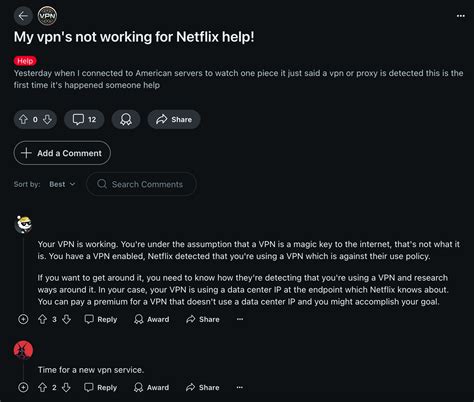474x402 pixels.
Task: Downvote the main post
Action: (47, 119)
